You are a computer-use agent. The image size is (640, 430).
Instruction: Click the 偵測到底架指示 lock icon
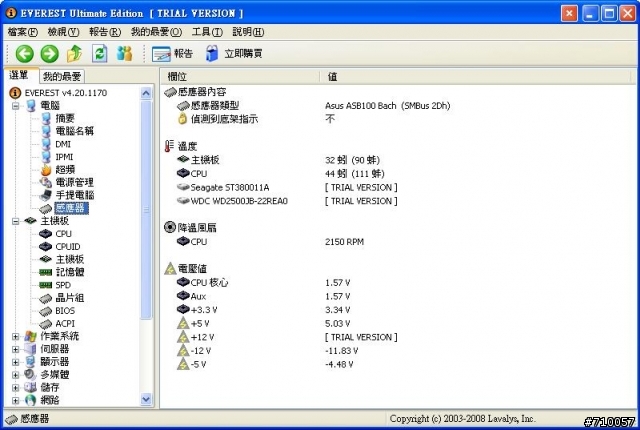point(183,119)
